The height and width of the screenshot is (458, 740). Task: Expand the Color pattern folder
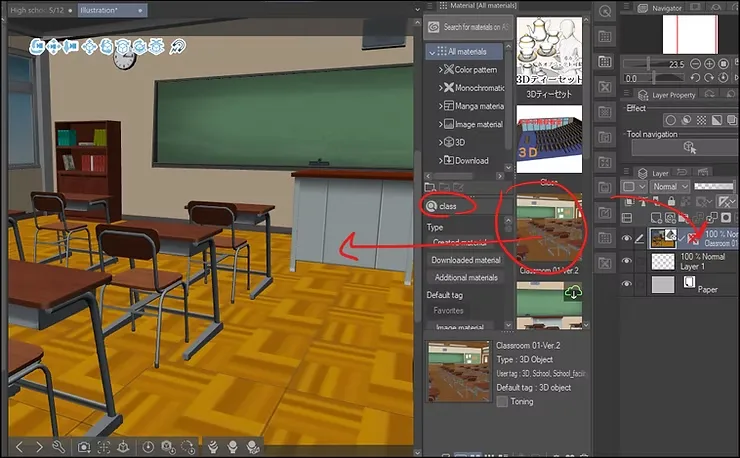click(x=440, y=69)
